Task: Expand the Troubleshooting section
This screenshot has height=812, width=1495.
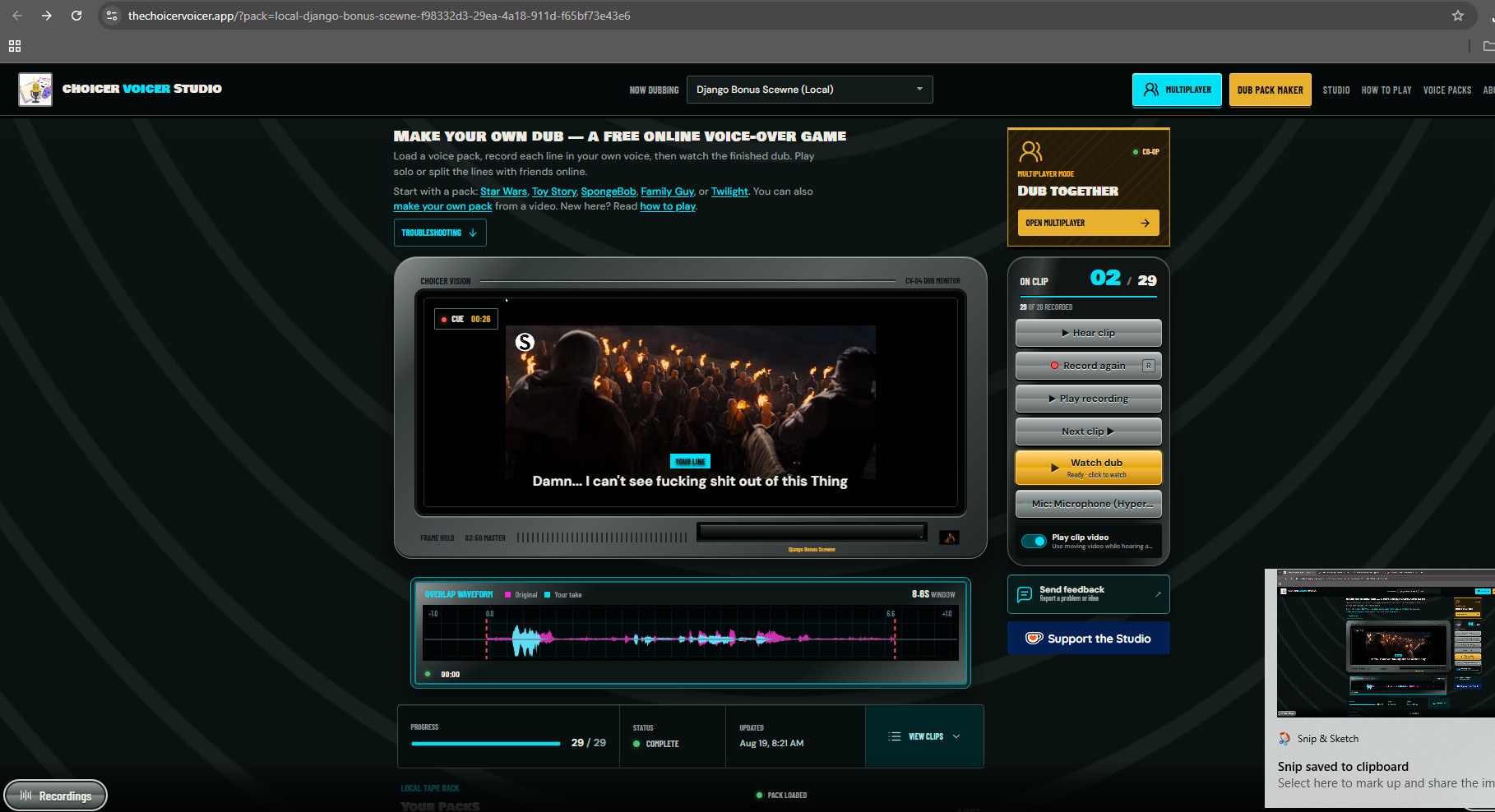Action: tap(440, 233)
